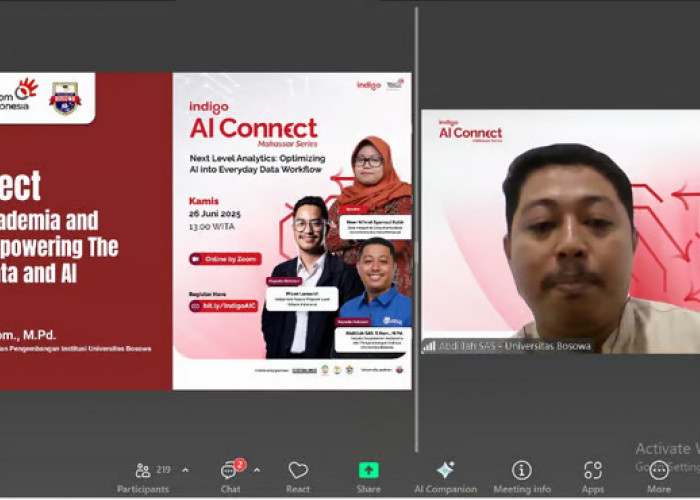The image size is (700, 500).
Task: Click the AI Connect poster title
Action: click(x=254, y=129)
